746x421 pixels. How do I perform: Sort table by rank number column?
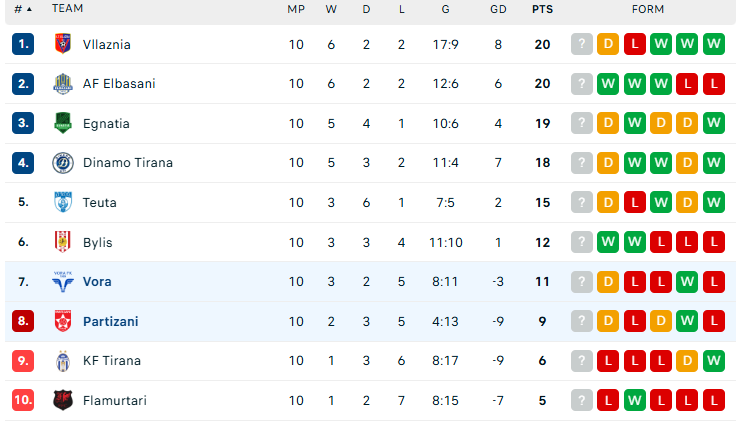22,9
